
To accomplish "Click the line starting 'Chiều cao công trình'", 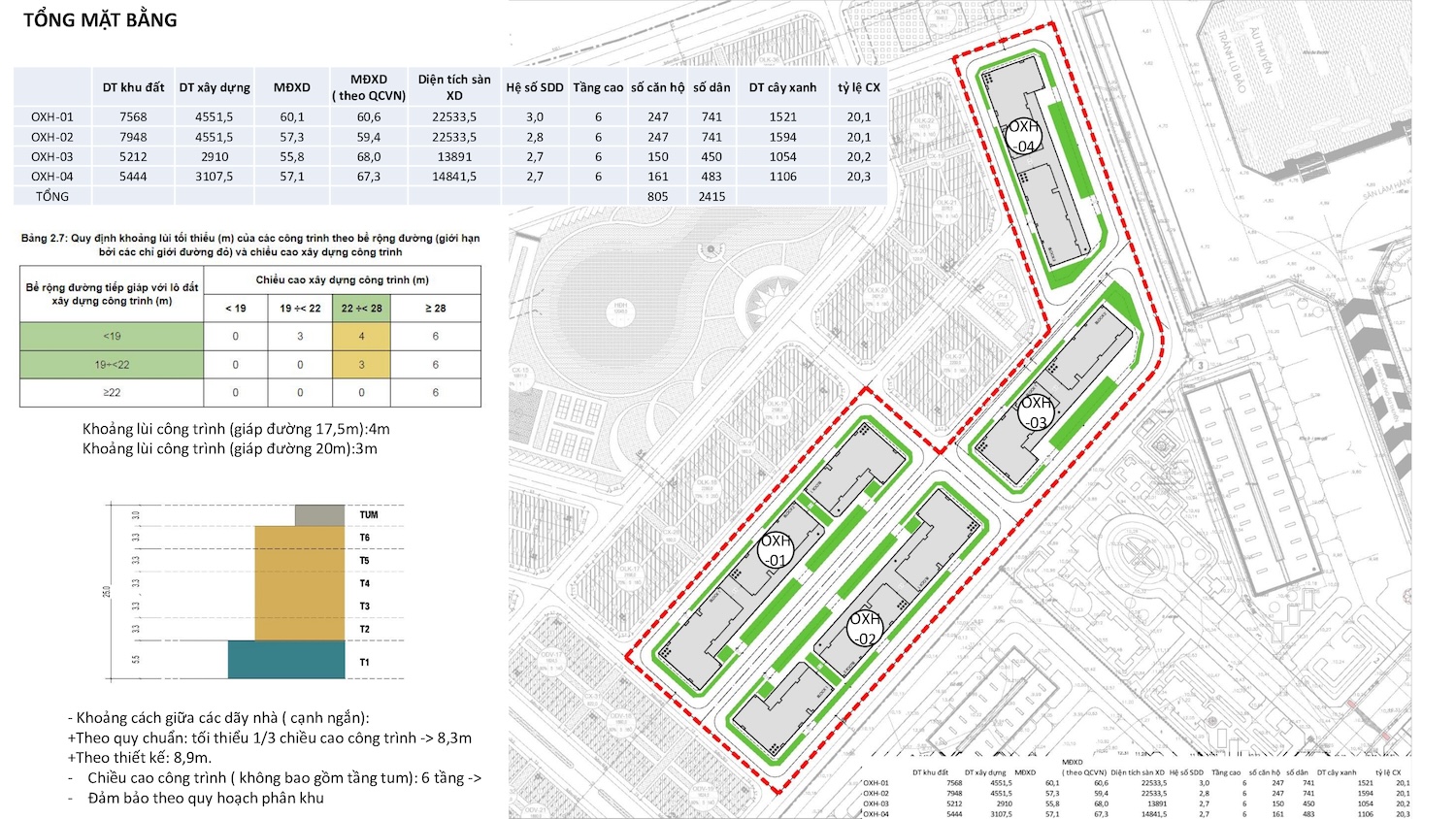I will (x=284, y=777).
